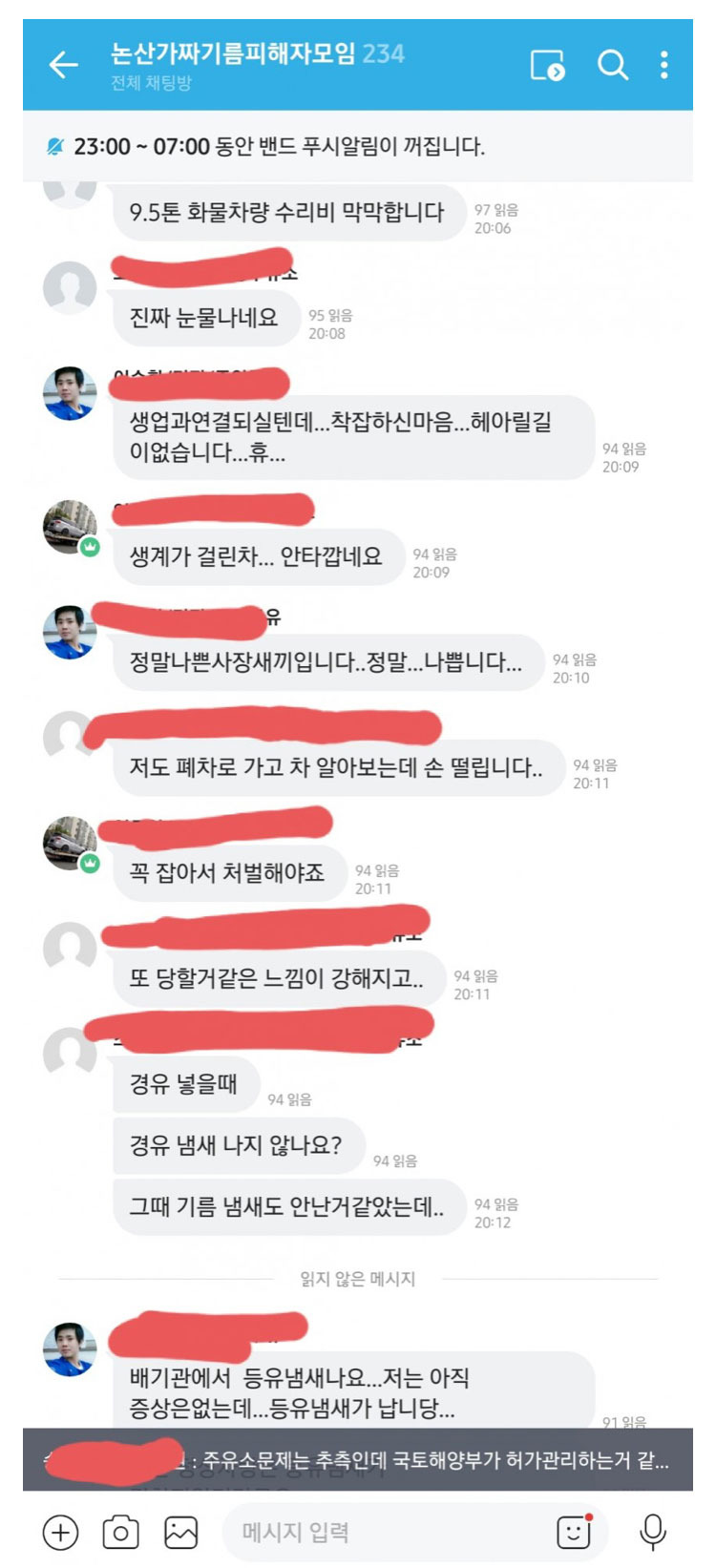The height and width of the screenshot is (1568, 716).
Task: Tap the plus attachment icon
Action: pos(60,1532)
